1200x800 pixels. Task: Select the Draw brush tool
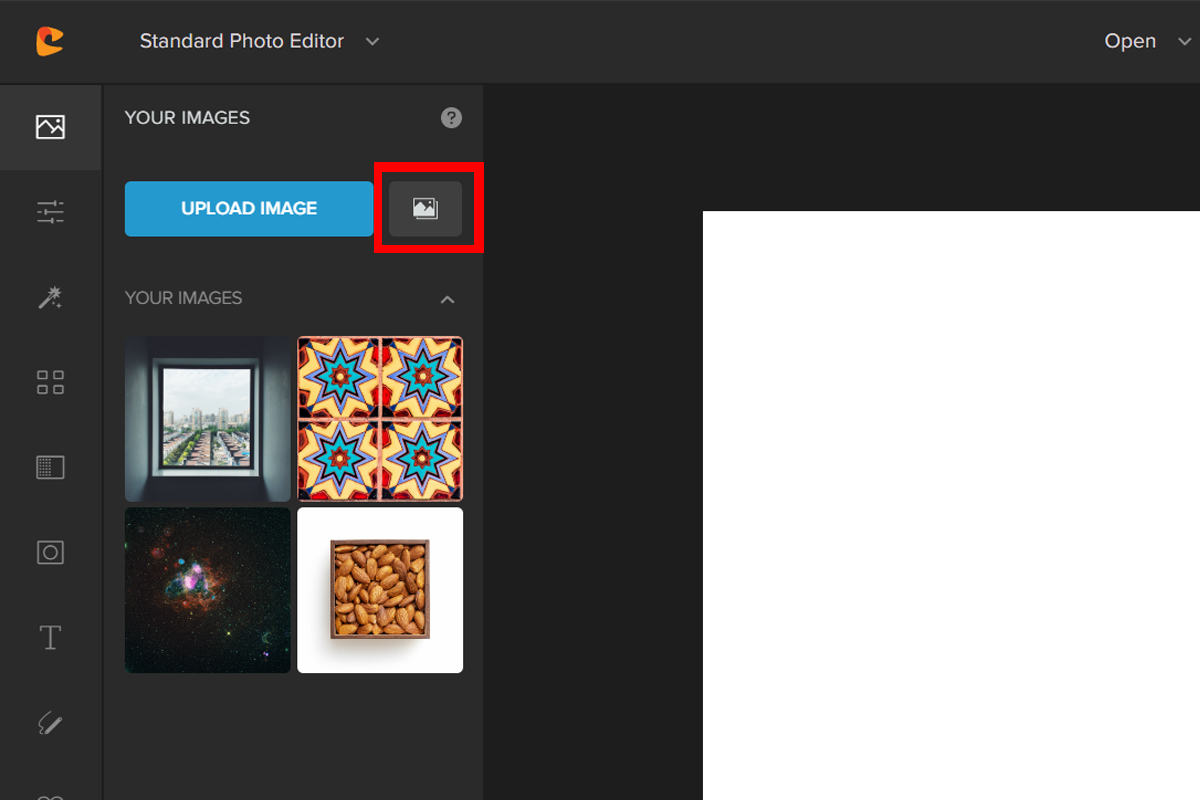click(50, 722)
